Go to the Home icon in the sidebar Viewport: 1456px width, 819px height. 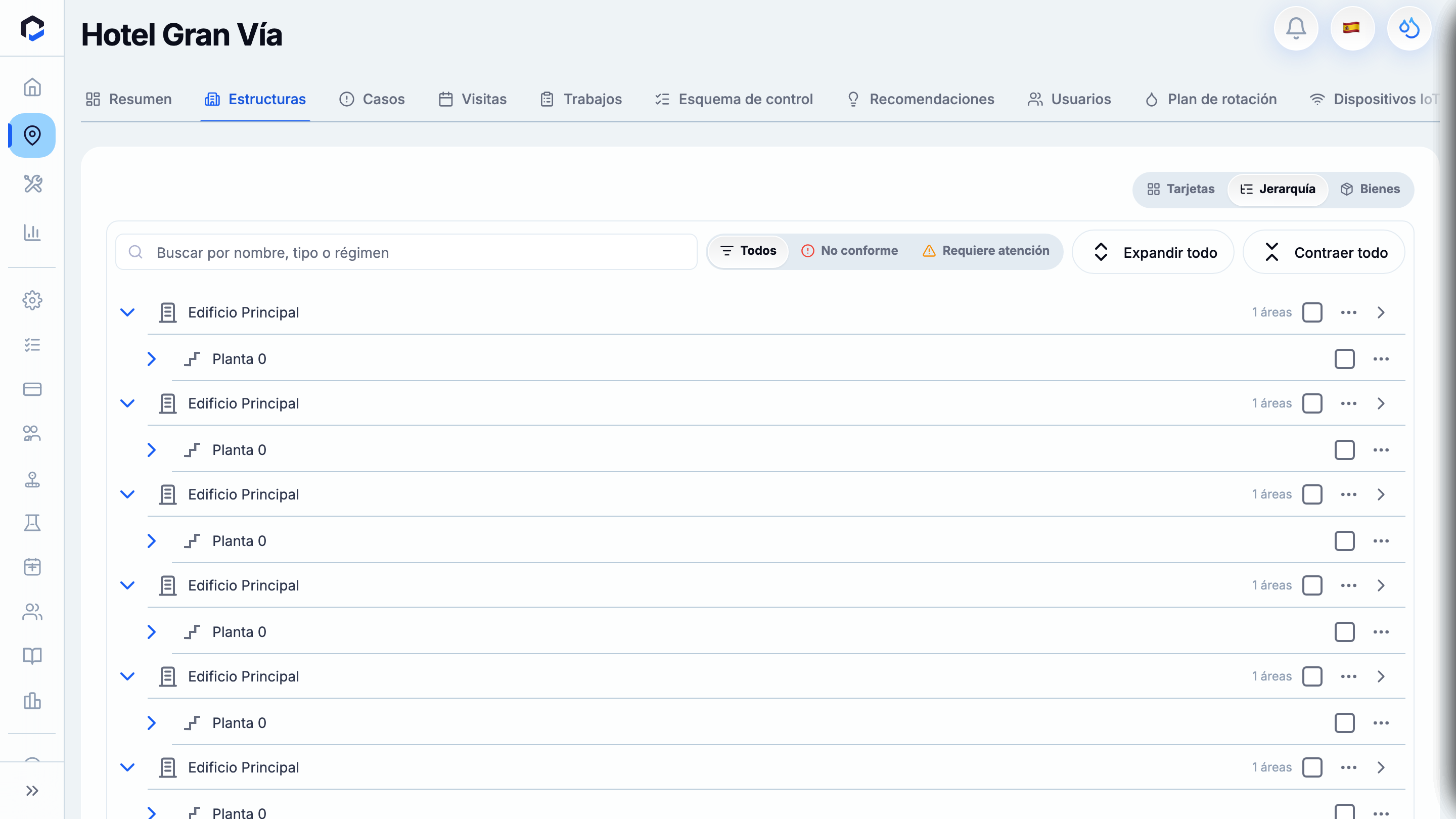[32, 87]
